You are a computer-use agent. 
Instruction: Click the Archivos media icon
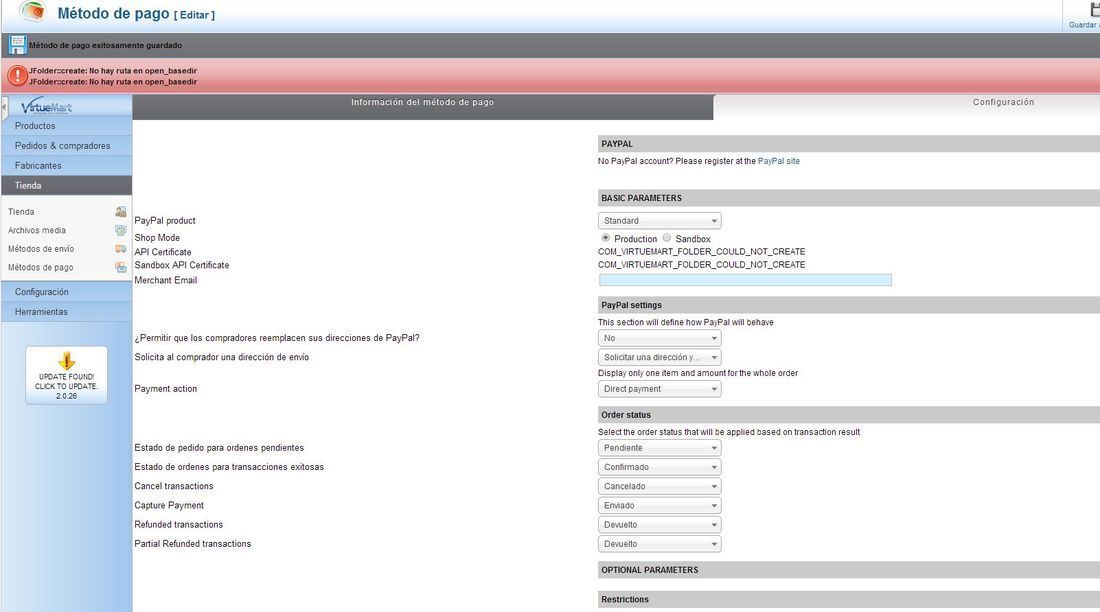click(121, 230)
